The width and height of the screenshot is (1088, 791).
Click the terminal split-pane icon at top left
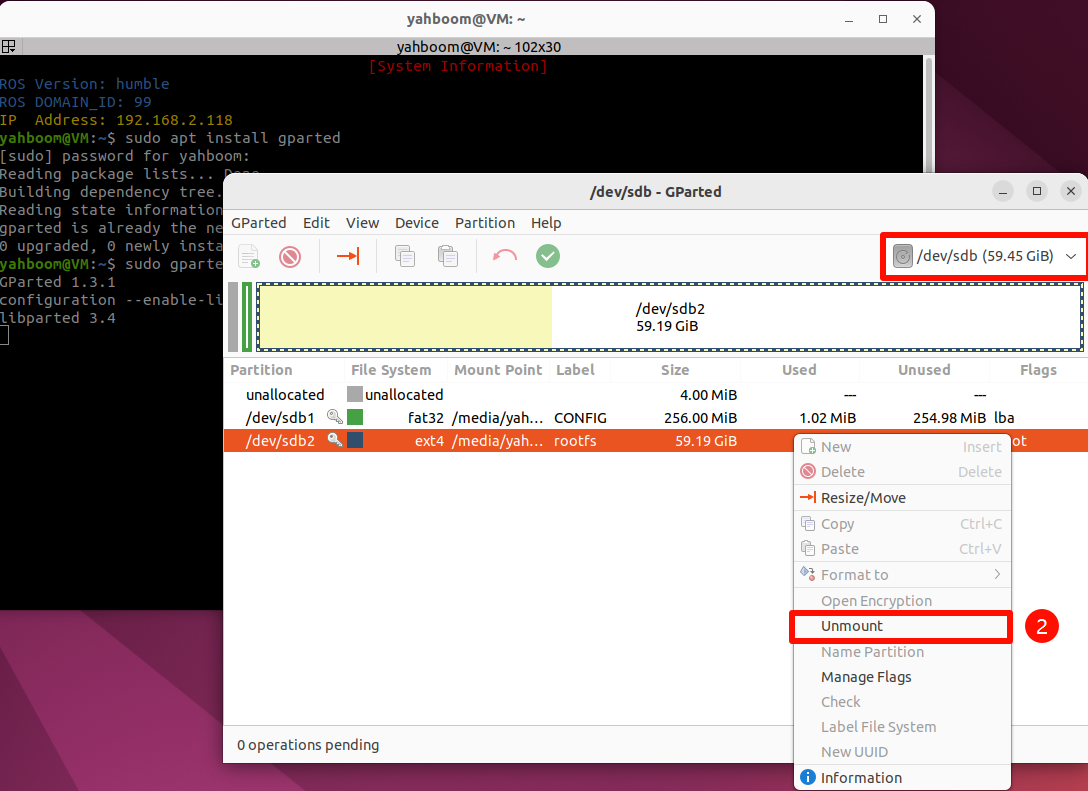point(8,46)
